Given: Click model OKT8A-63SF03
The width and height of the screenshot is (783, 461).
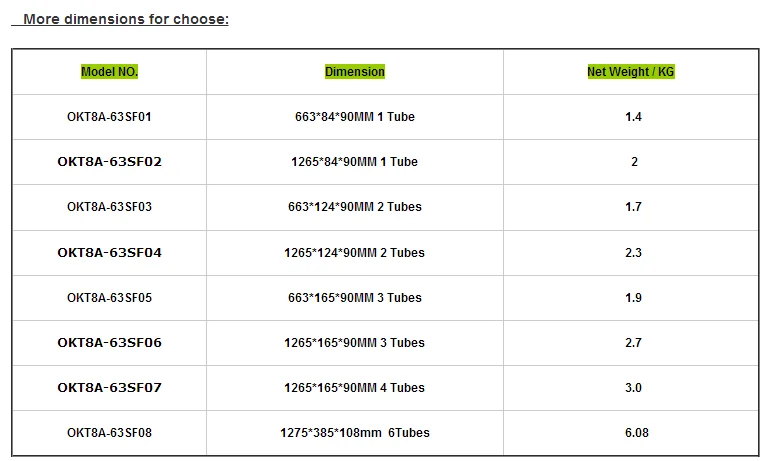Looking at the screenshot, I should (x=109, y=207).
